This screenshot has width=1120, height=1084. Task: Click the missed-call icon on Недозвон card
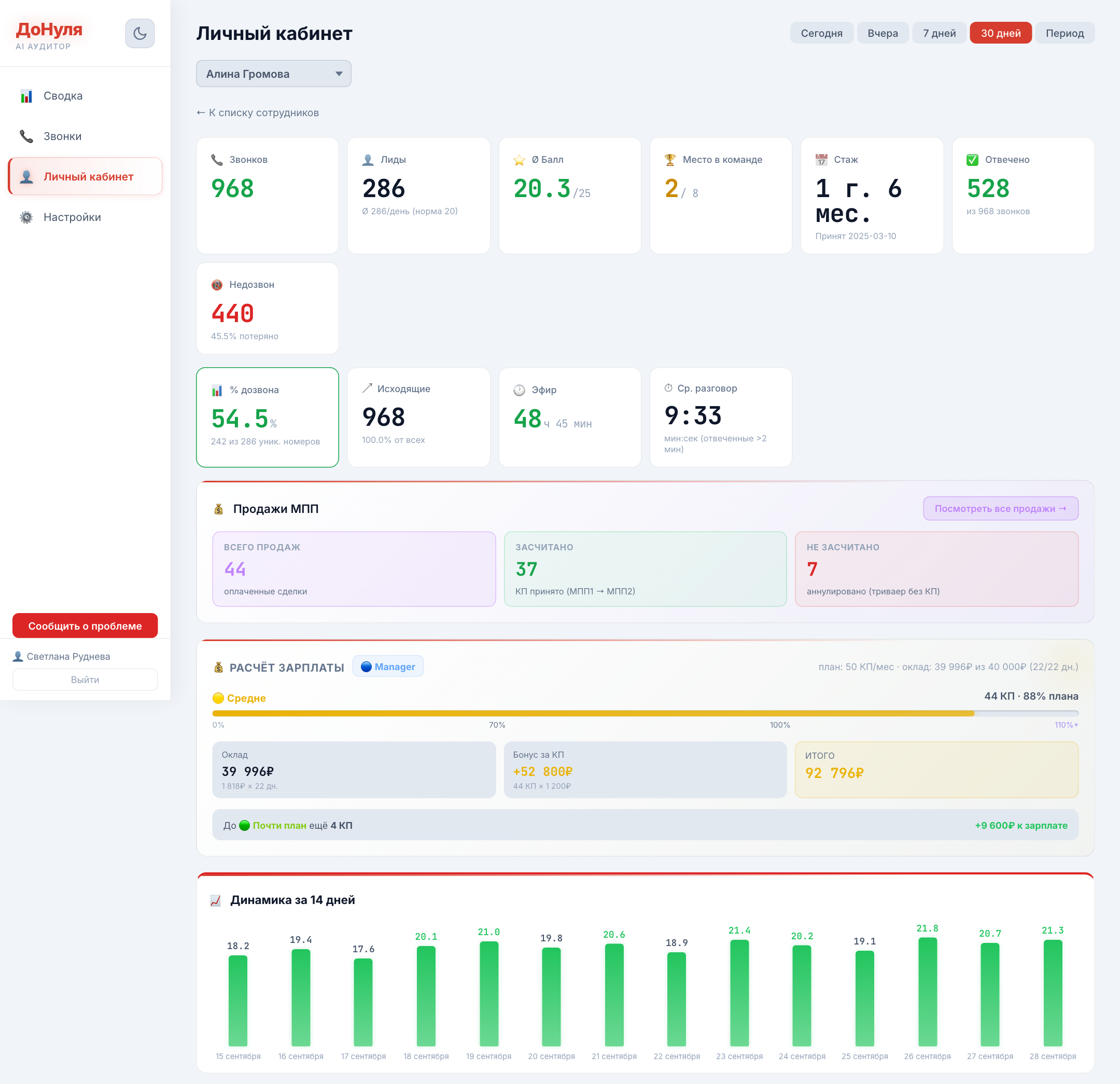217,285
